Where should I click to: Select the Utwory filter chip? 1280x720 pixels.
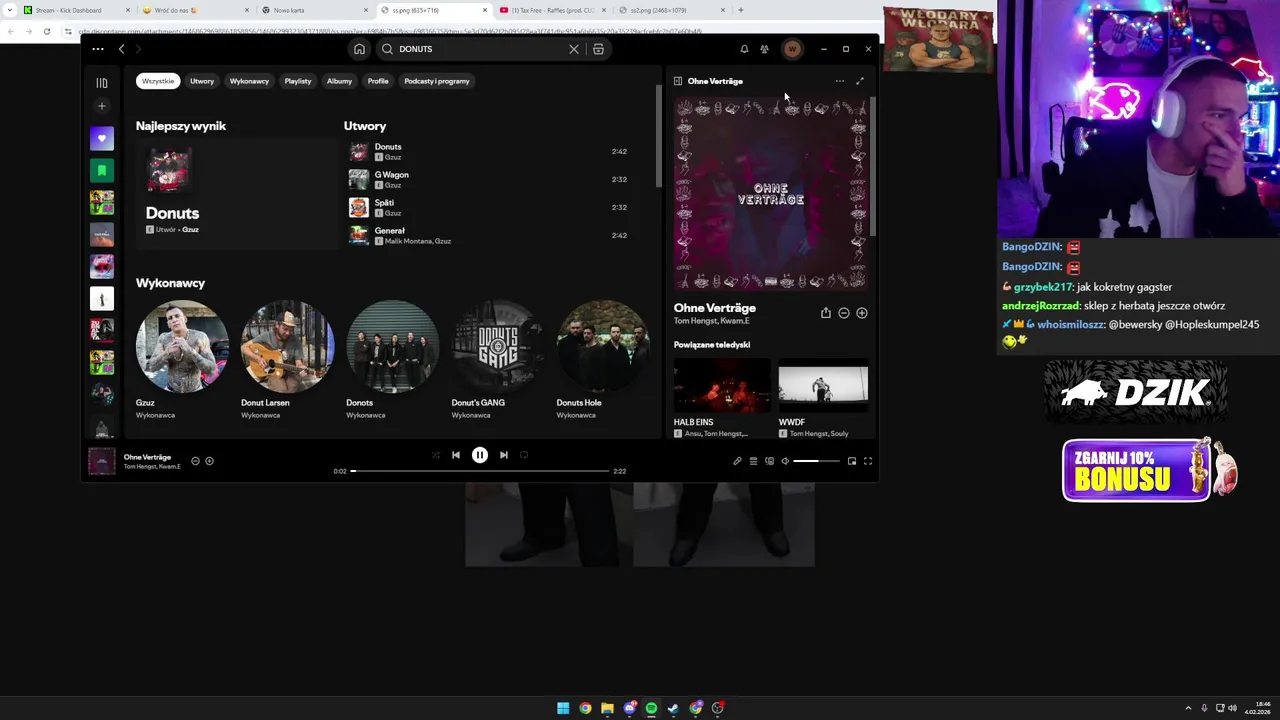tap(202, 81)
